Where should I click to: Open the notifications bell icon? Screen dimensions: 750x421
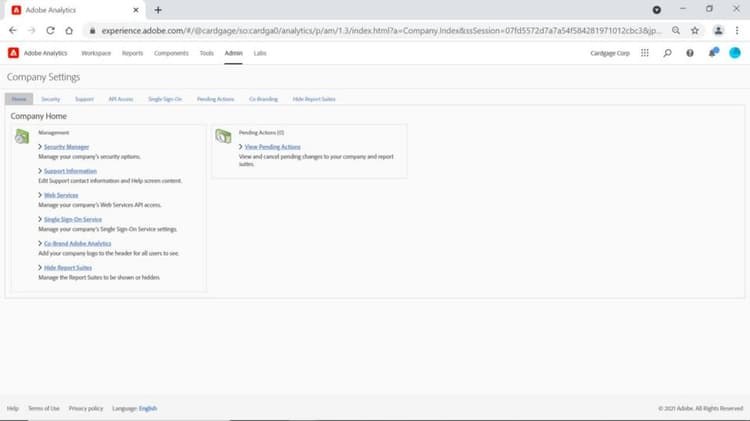pos(713,53)
